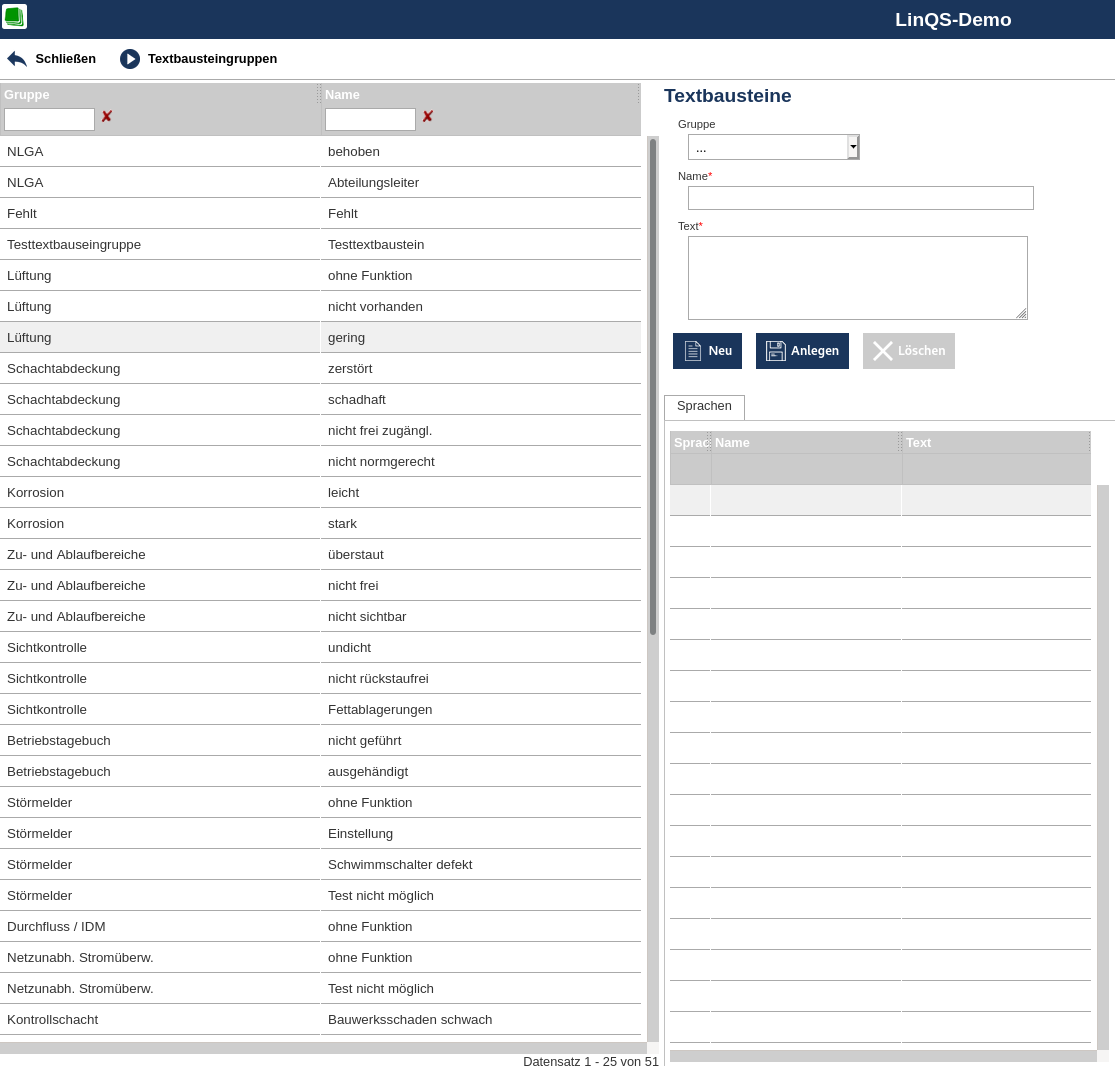Click the list's vertical scrollbar thumb
This screenshot has width=1115, height=1066.
click(x=653, y=386)
